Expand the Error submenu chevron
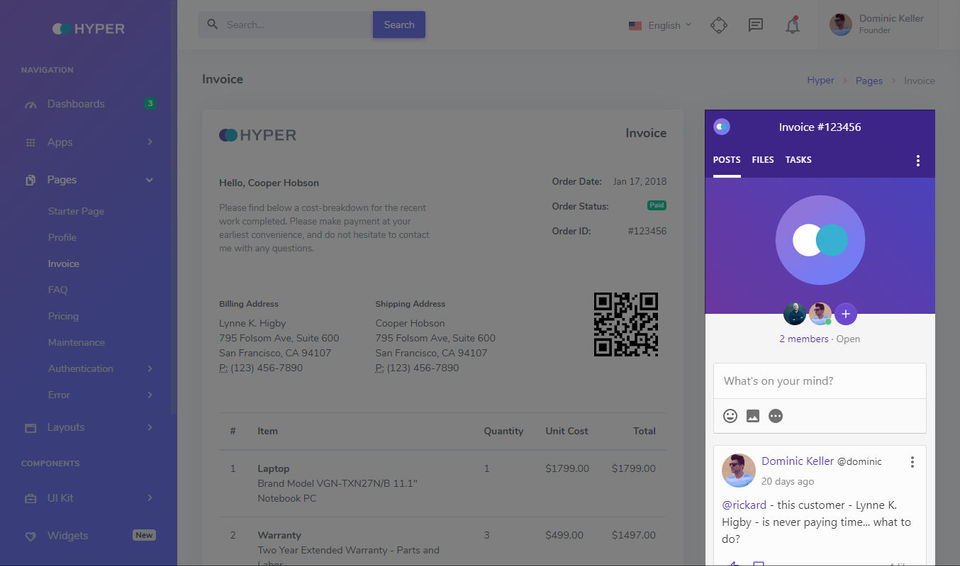960x566 pixels. [x=150, y=395]
